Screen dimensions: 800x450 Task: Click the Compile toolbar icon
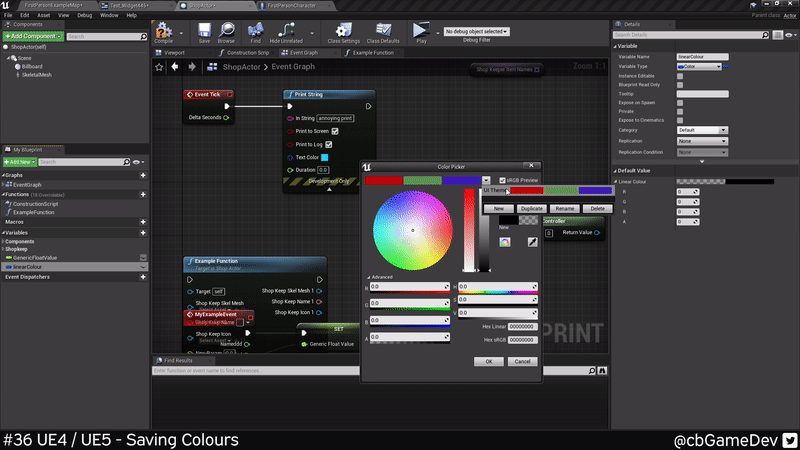[x=164, y=31]
